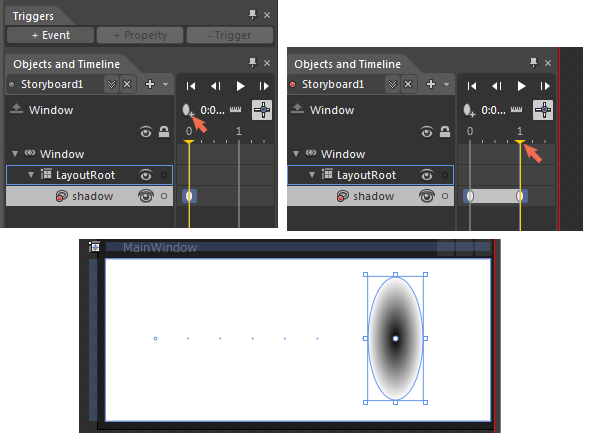Select shadow row in right panel
600x433 pixels.
(x=370, y=196)
